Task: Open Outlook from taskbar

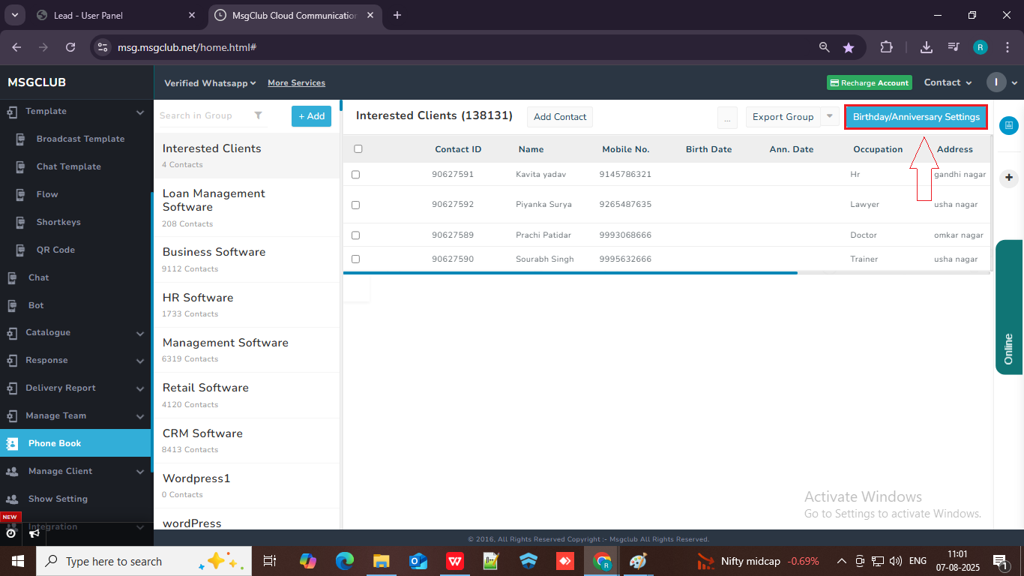Action: [418, 561]
